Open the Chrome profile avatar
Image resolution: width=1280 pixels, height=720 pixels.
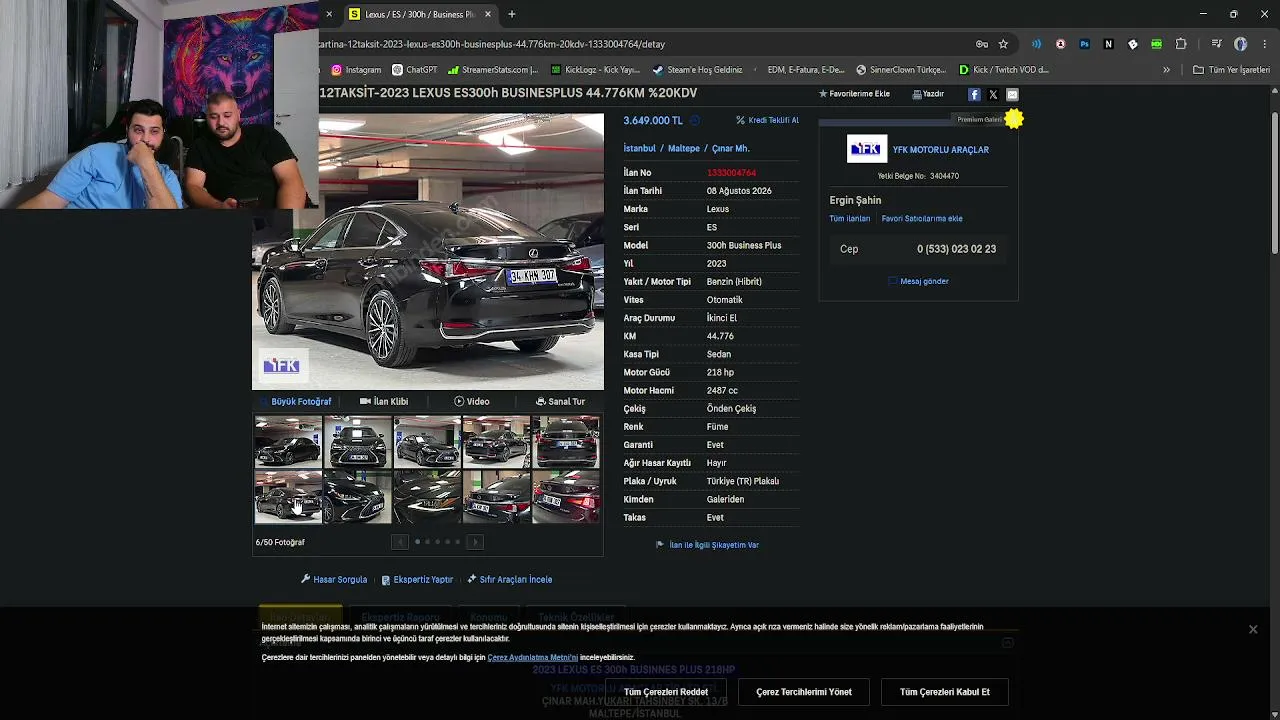(1240, 44)
